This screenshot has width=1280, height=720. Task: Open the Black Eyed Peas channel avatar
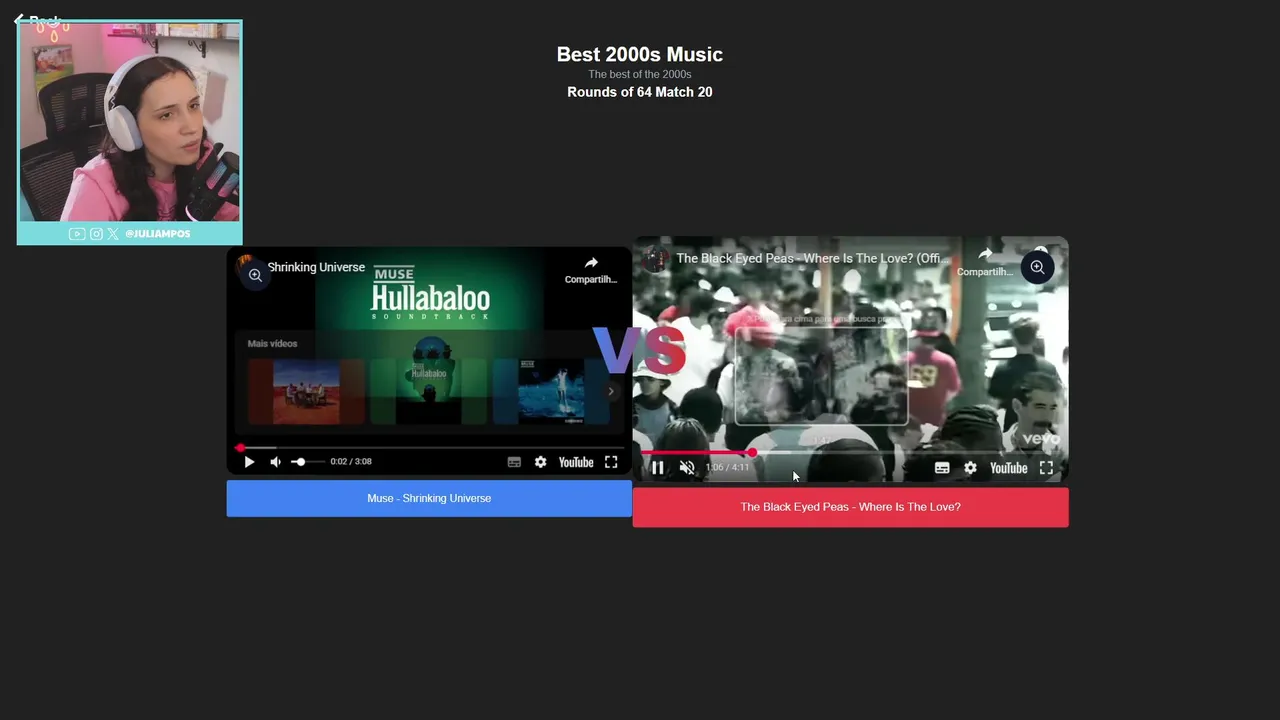(655, 258)
